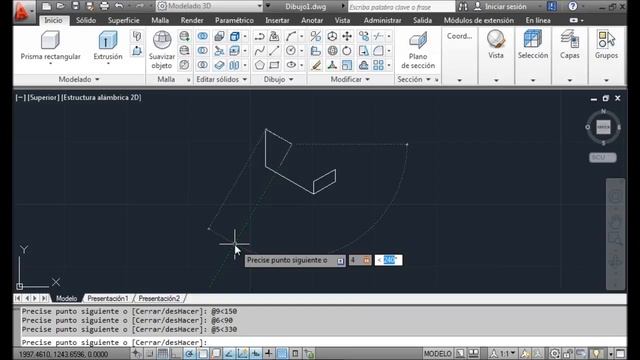This screenshot has width=640, height=360.
Task: Expand the Sección panel dropdown
Action: pos(428,79)
